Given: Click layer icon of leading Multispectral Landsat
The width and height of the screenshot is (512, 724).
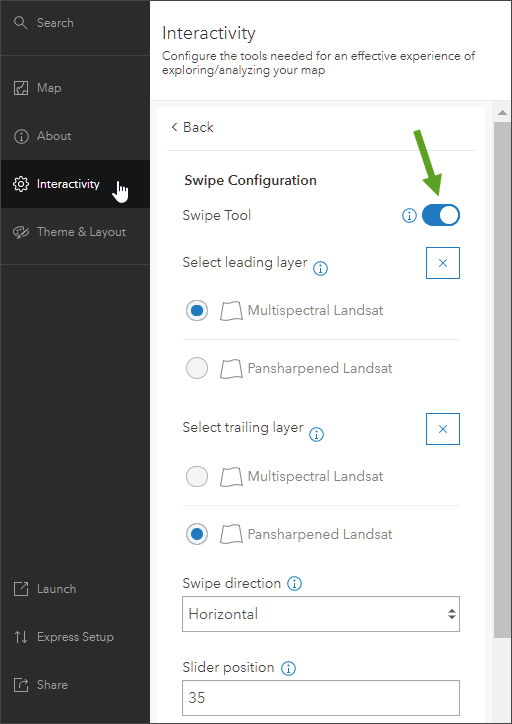Looking at the screenshot, I should [231, 311].
